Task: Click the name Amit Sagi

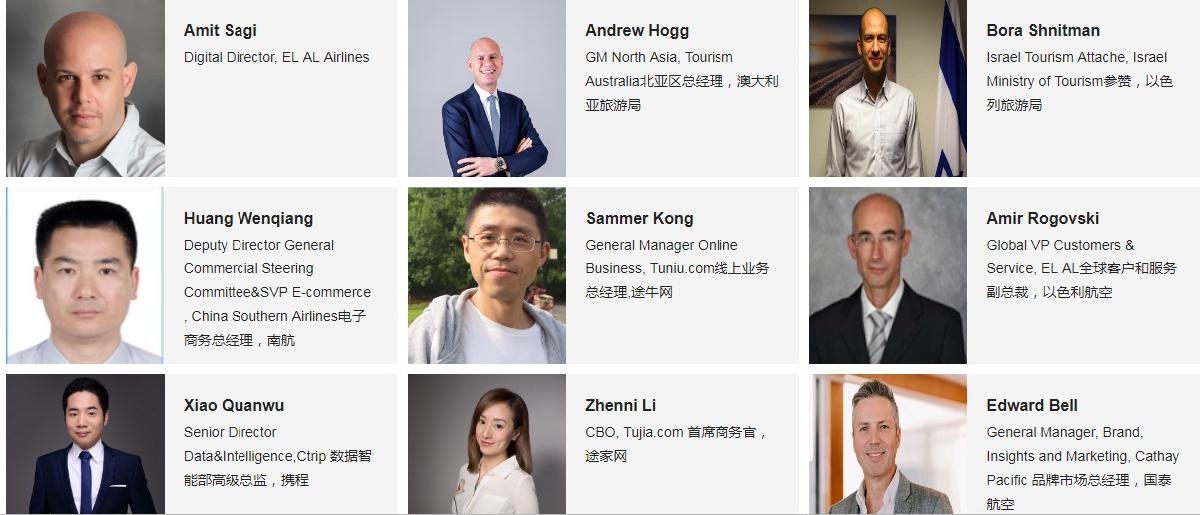Action: click(220, 31)
